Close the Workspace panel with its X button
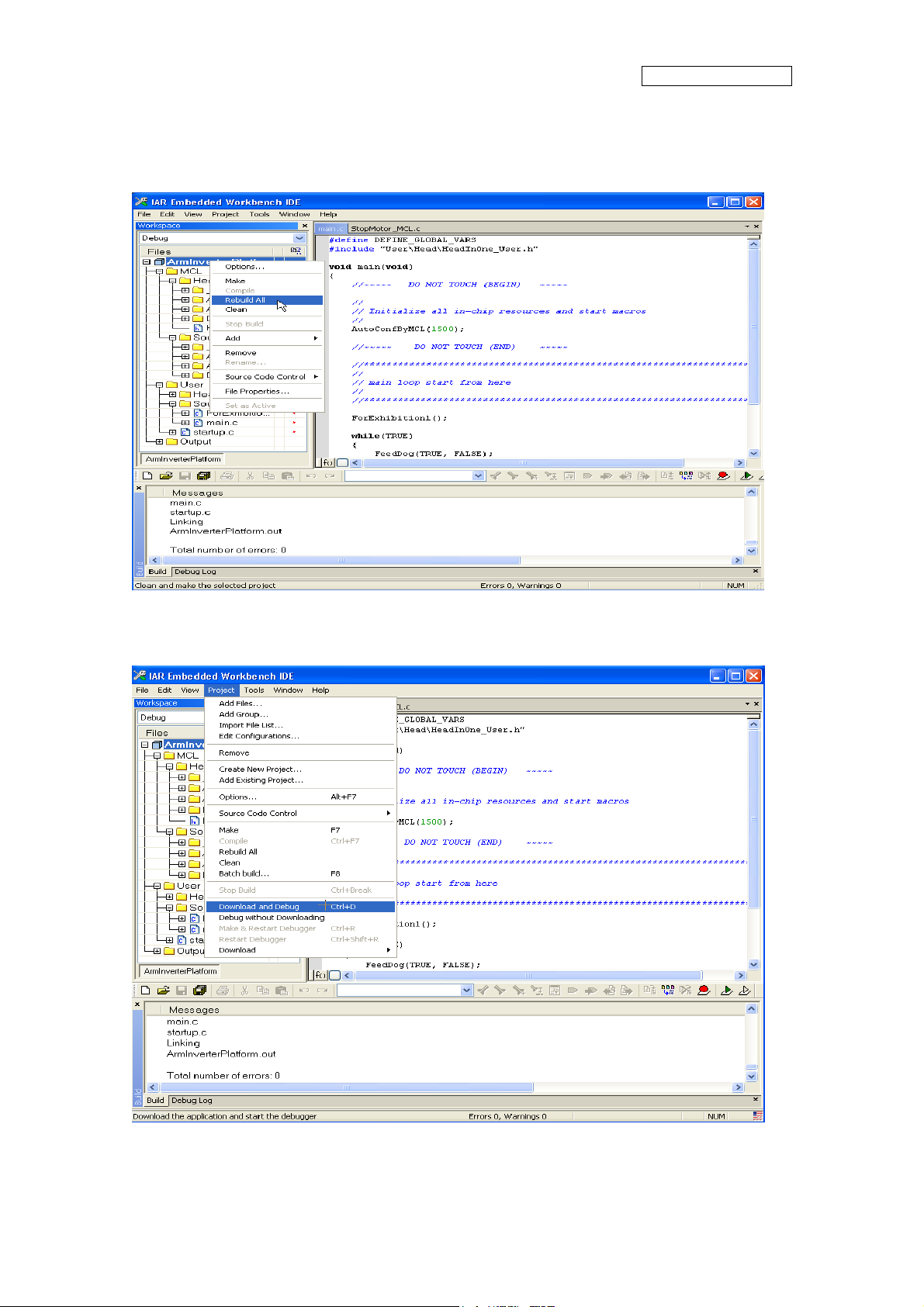Image resolution: width=924 pixels, height=1307 pixels. 305,226
